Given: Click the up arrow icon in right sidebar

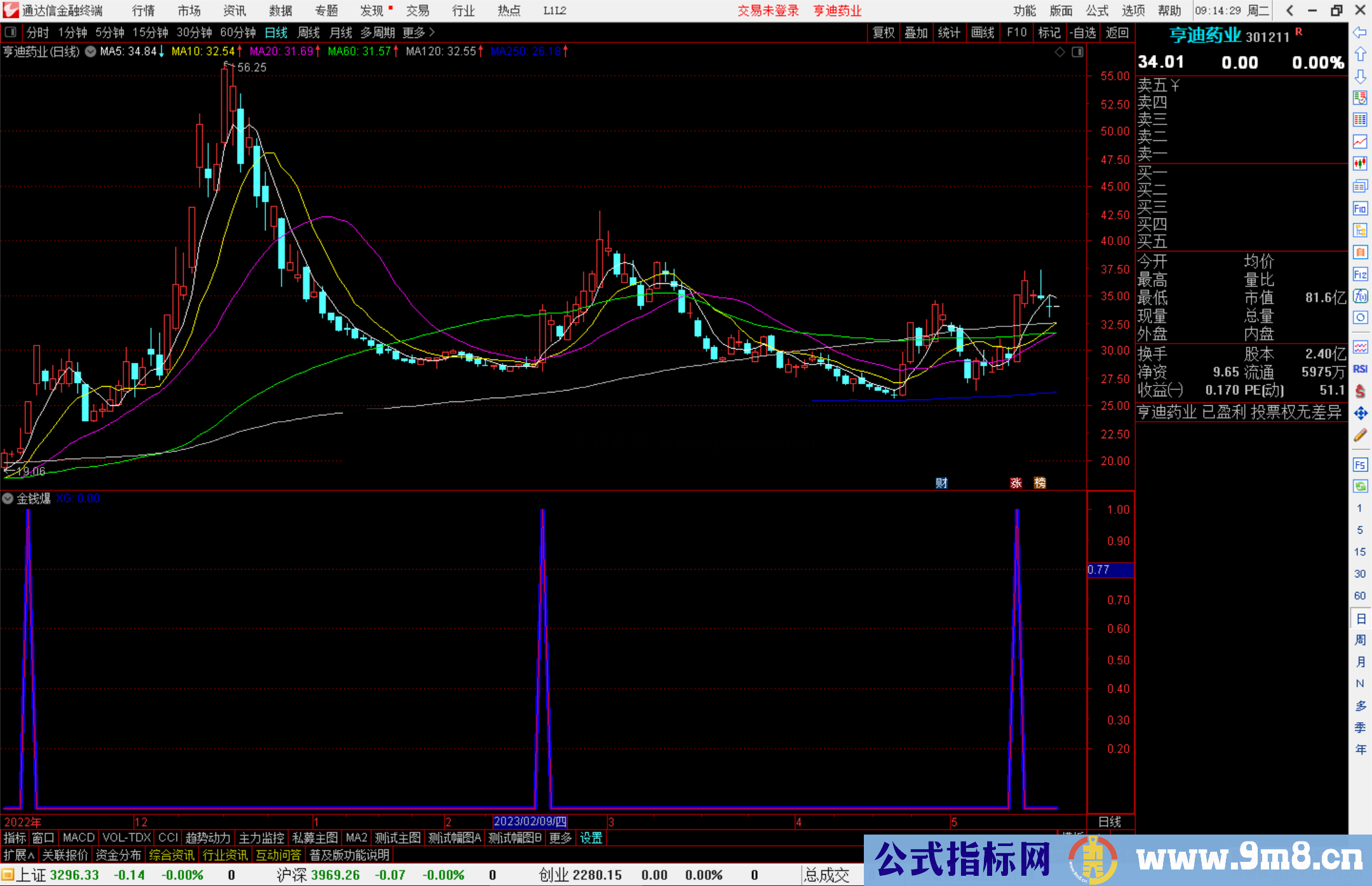Looking at the screenshot, I should click(x=1360, y=55).
